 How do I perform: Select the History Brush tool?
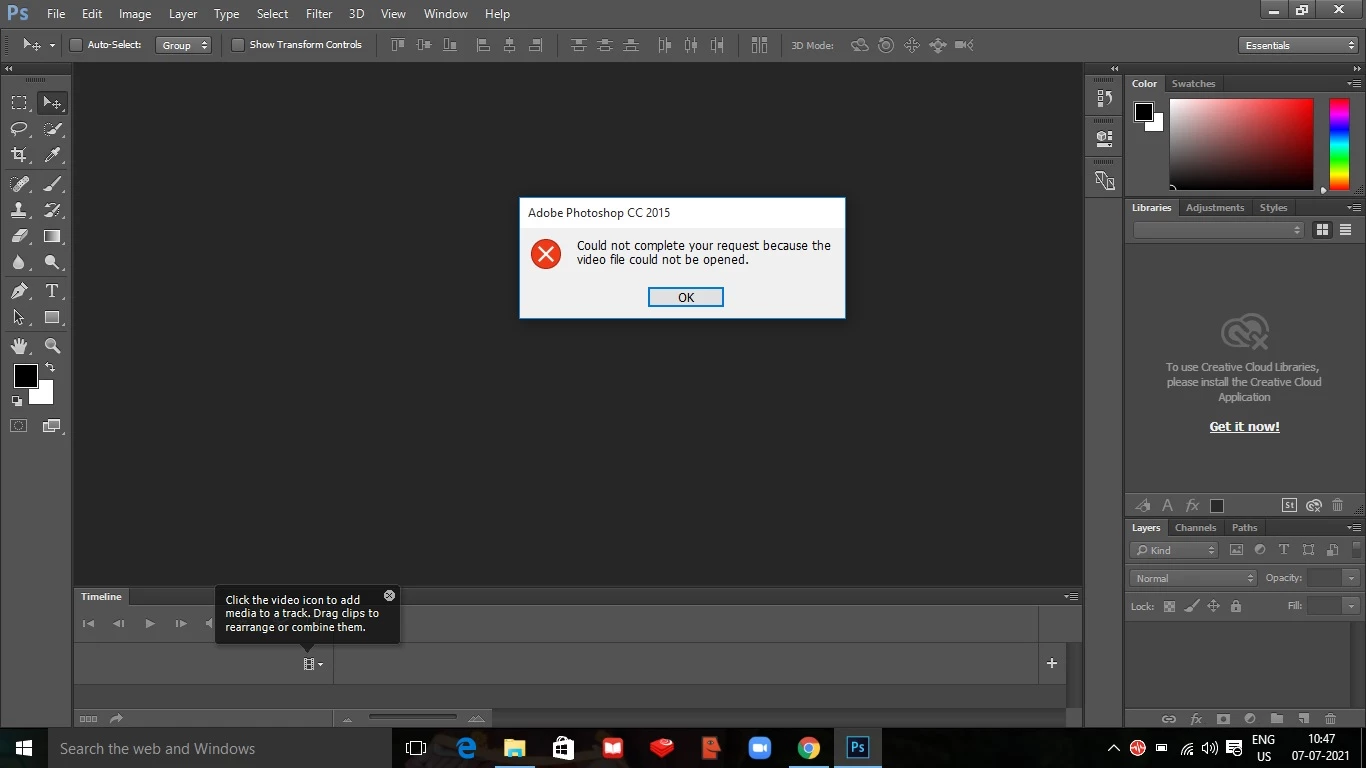point(52,210)
